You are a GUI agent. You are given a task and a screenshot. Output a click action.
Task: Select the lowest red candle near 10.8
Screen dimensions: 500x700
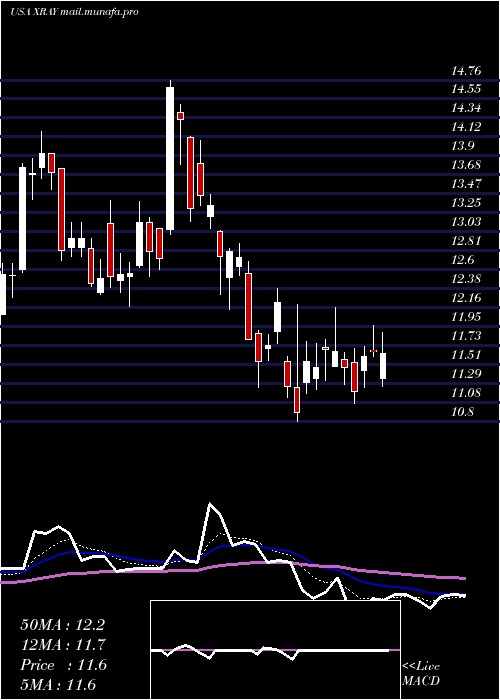[297, 400]
